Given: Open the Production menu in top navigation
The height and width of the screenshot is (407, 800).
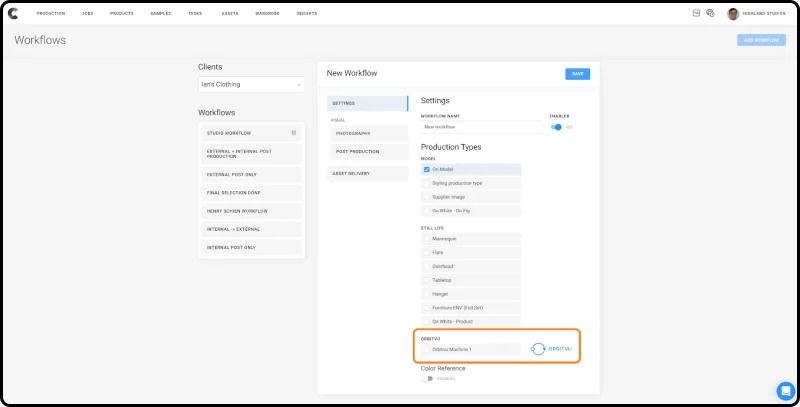Looking at the screenshot, I should [x=50, y=13].
